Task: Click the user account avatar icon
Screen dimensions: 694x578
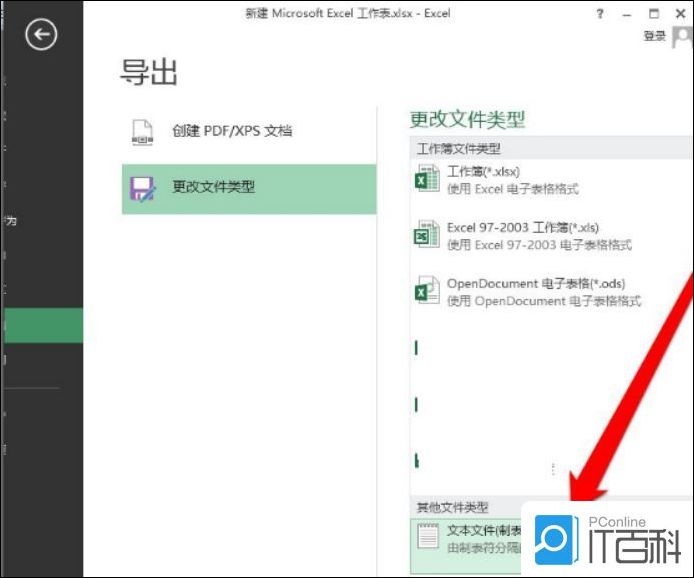Action: tap(682, 37)
